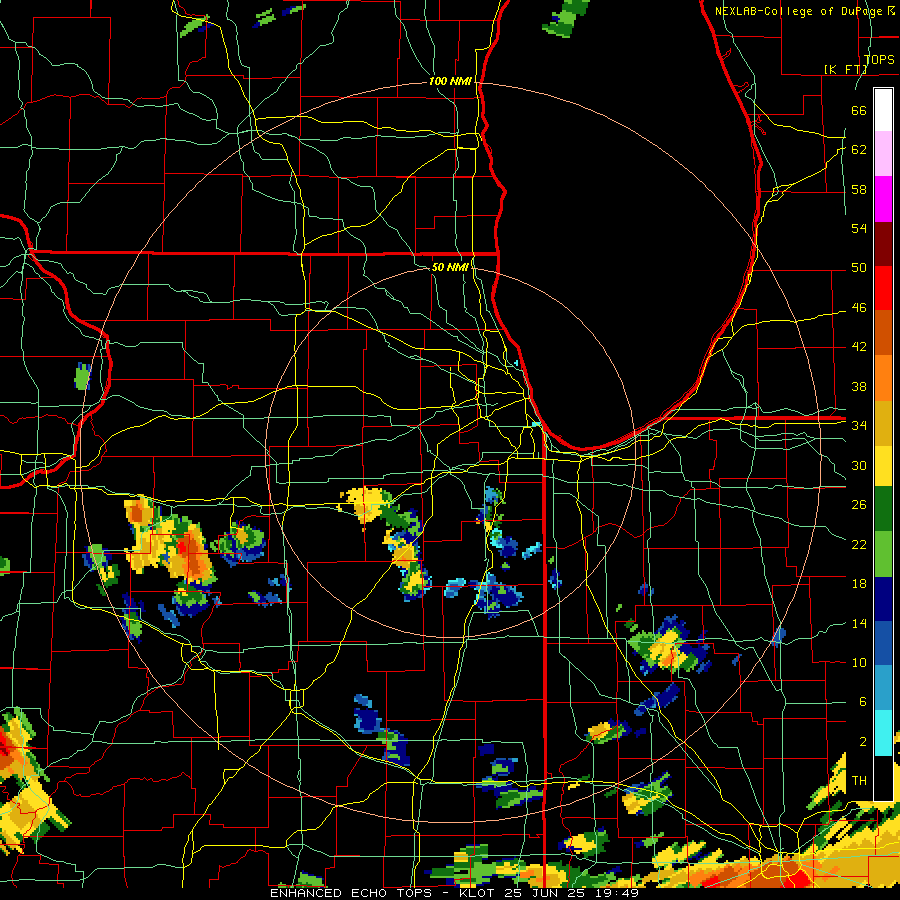
Task: Select the "26" legend value
Action: click(x=859, y=505)
